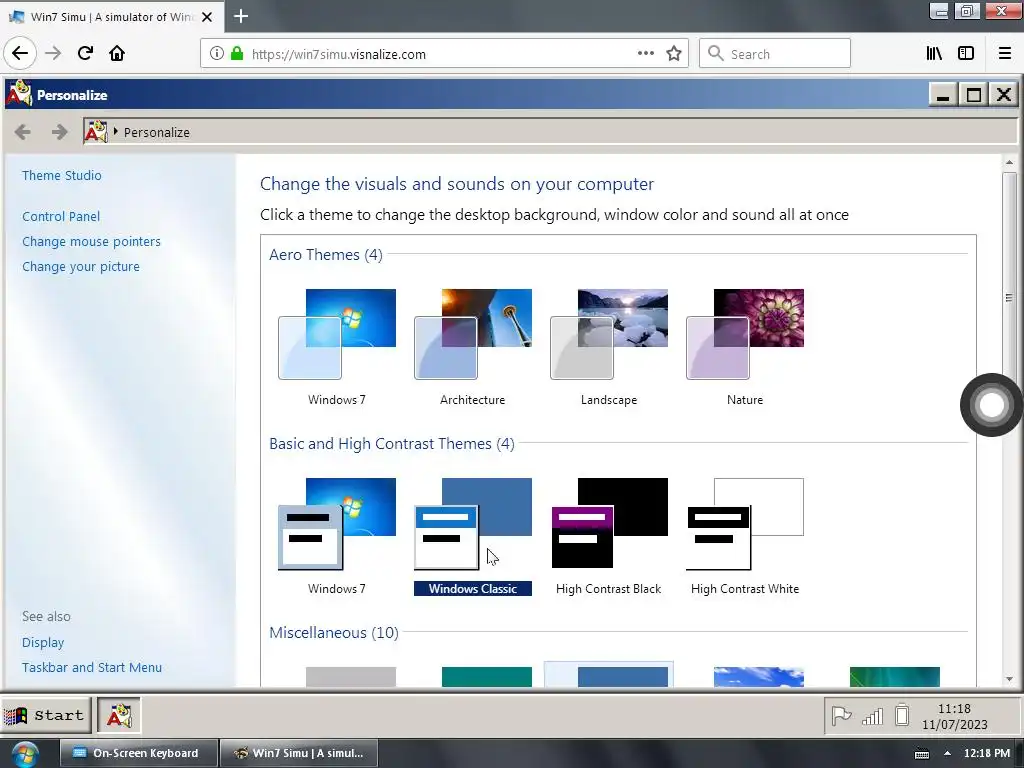This screenshot has height=768, width=1024.
Task: Open the browser home page
Action: tap(117, 54)
